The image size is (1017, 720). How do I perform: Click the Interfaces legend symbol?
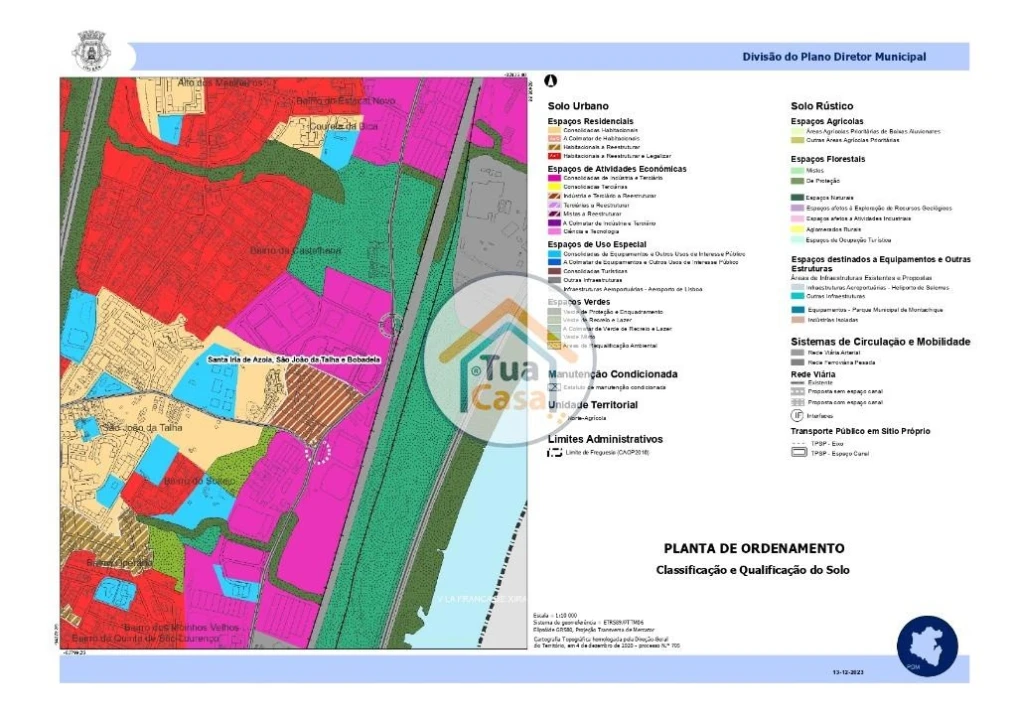click(x=797, y=413)
